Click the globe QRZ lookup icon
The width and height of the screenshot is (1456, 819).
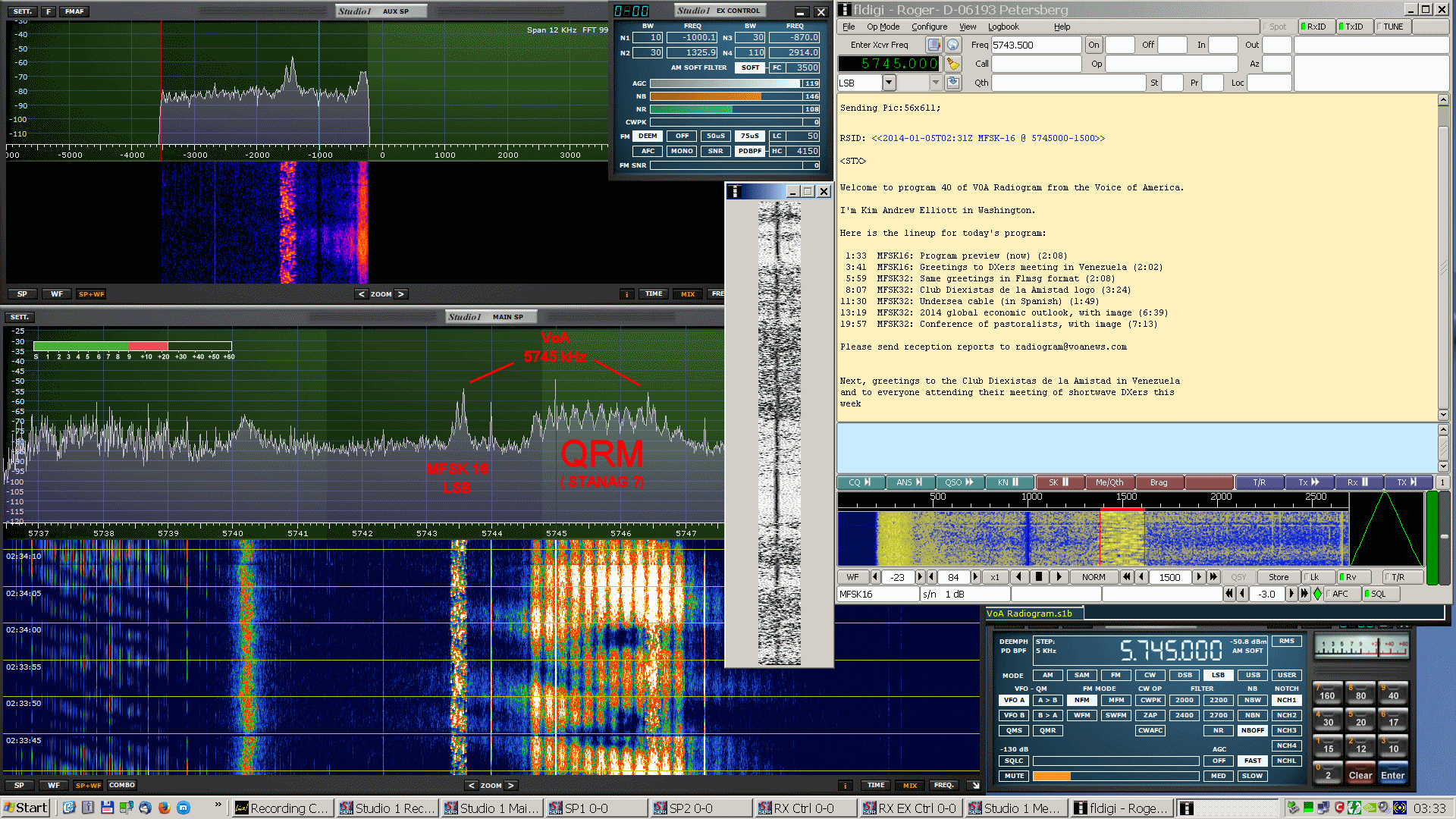pos(953,45)
